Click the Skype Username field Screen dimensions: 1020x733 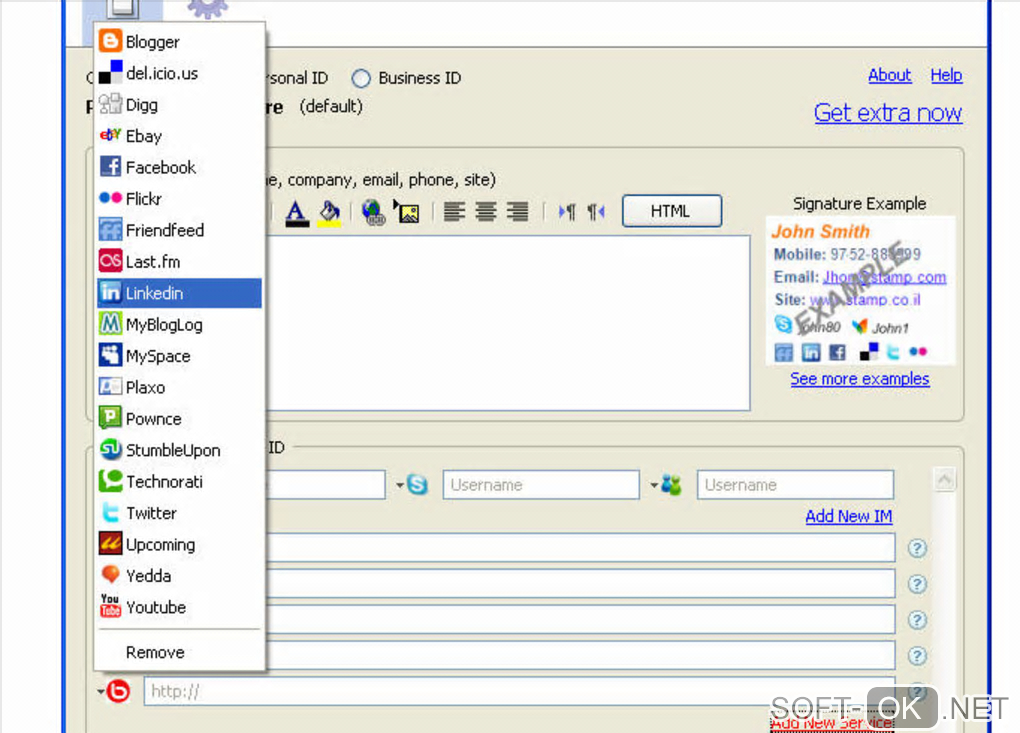(541, 485)
